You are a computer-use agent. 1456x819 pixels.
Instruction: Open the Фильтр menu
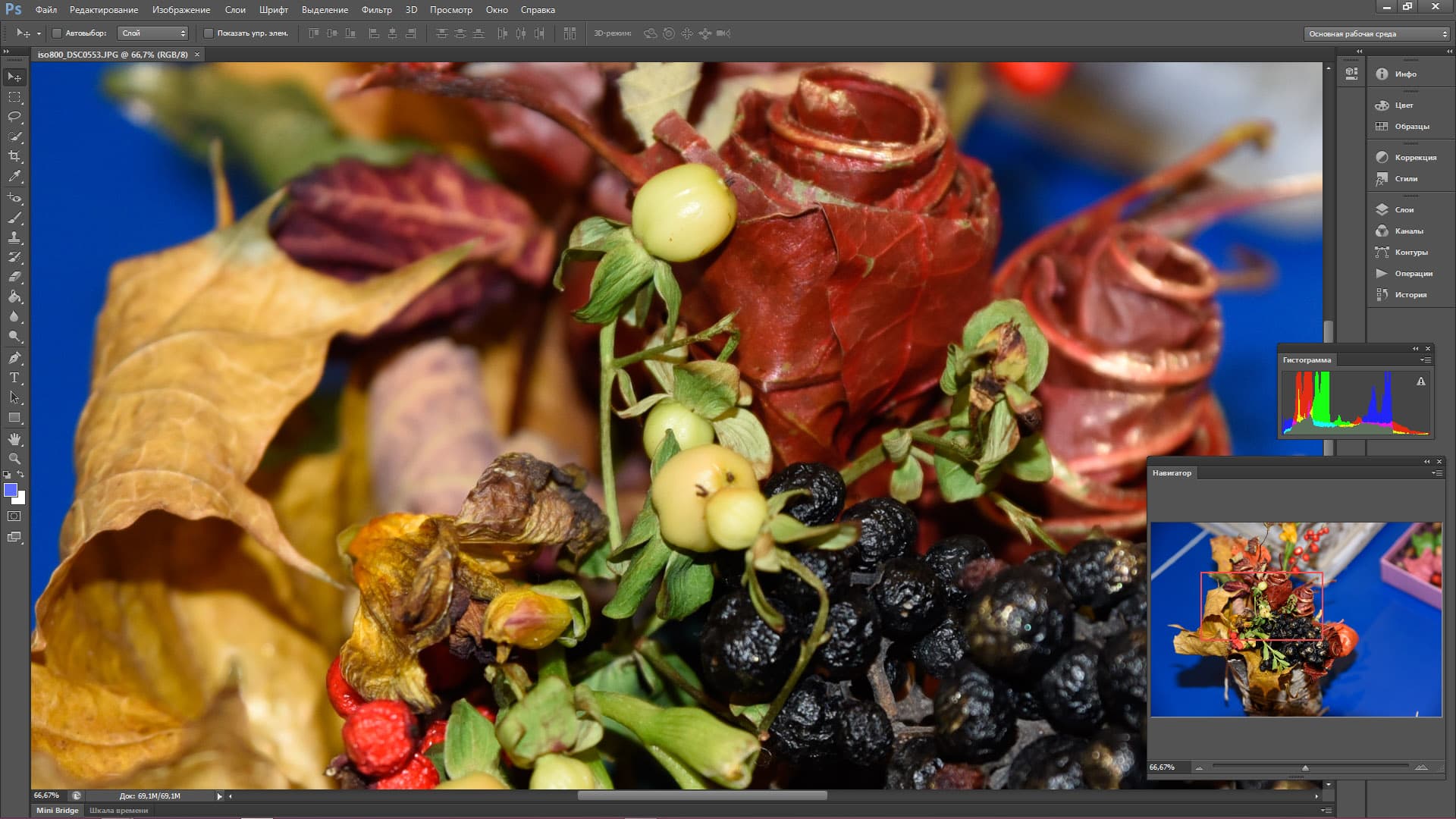pyautogui.click(x=376, y=10)
